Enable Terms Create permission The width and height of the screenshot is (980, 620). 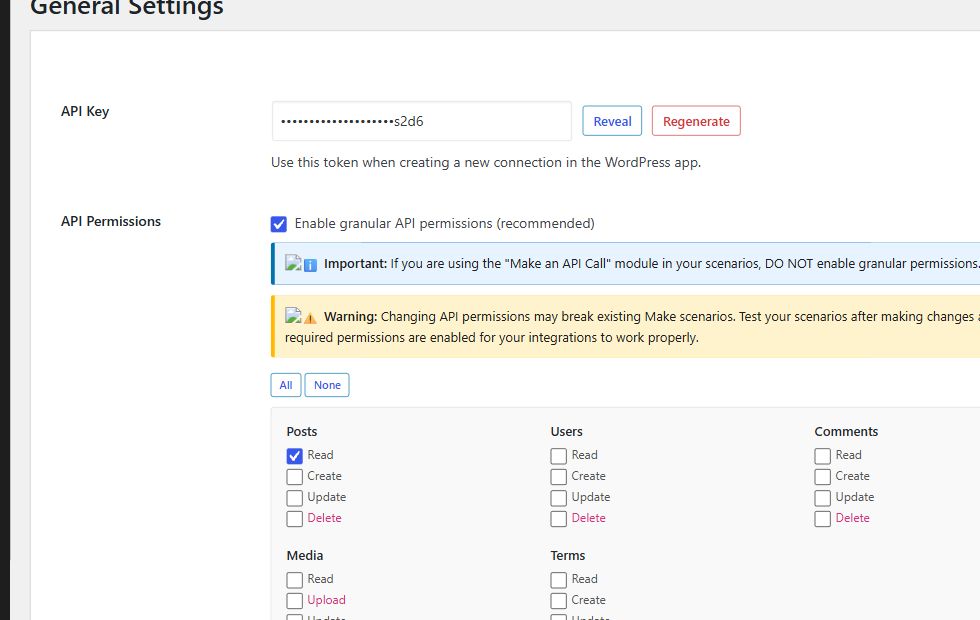pyautogui.click(x=559, y=601)
